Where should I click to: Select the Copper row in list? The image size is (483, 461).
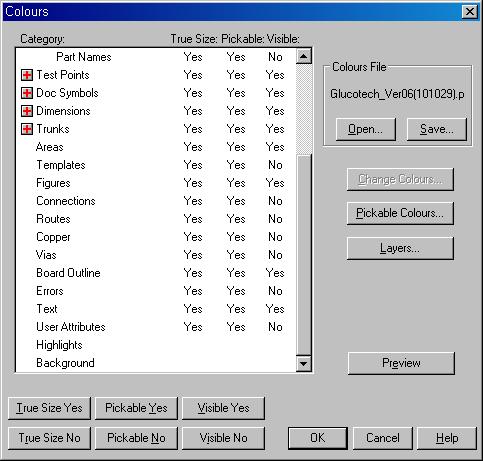click(x=156, y=237)
